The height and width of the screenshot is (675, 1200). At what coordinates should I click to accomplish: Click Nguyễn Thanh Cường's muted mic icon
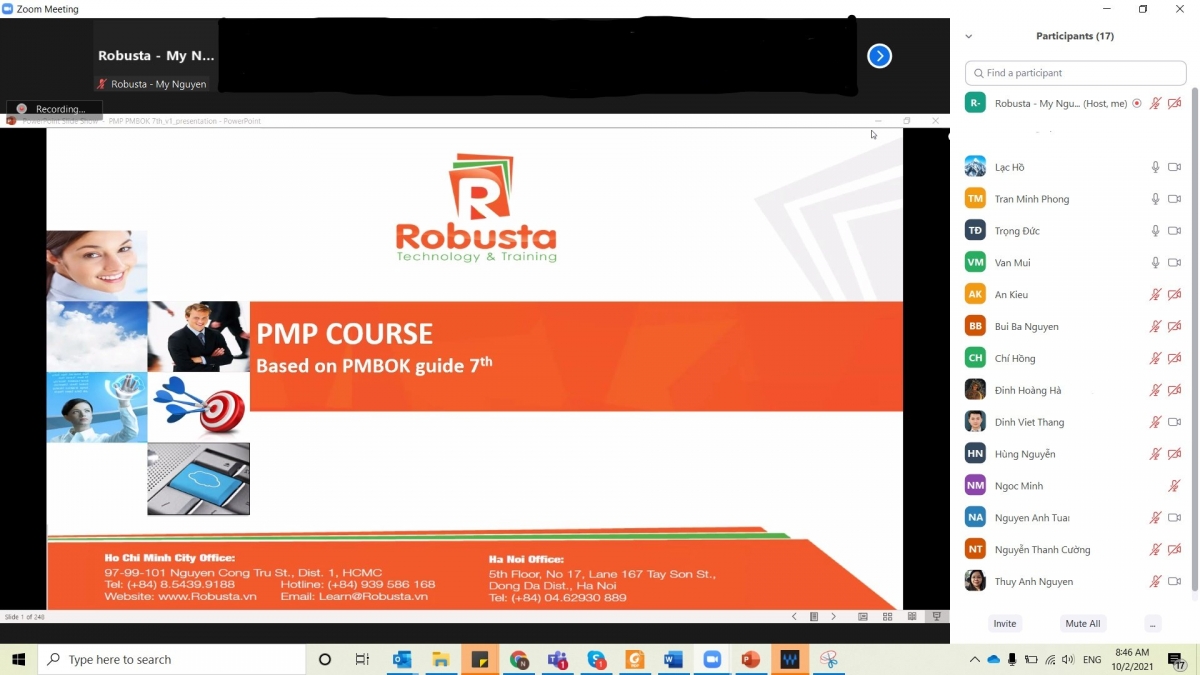pyautogui.click(x=1155, y=550)
